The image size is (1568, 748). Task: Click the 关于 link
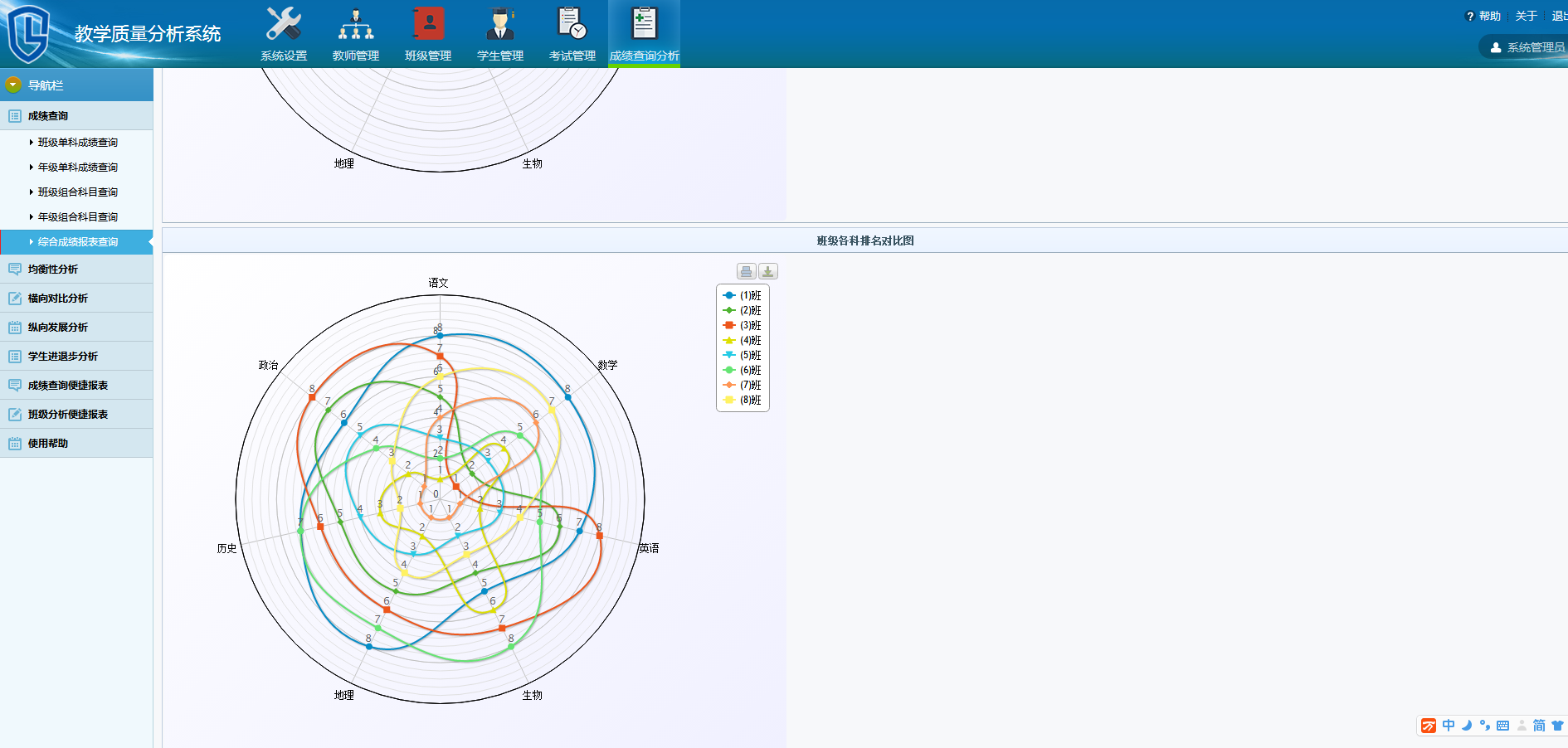(x=1527, y=17)
